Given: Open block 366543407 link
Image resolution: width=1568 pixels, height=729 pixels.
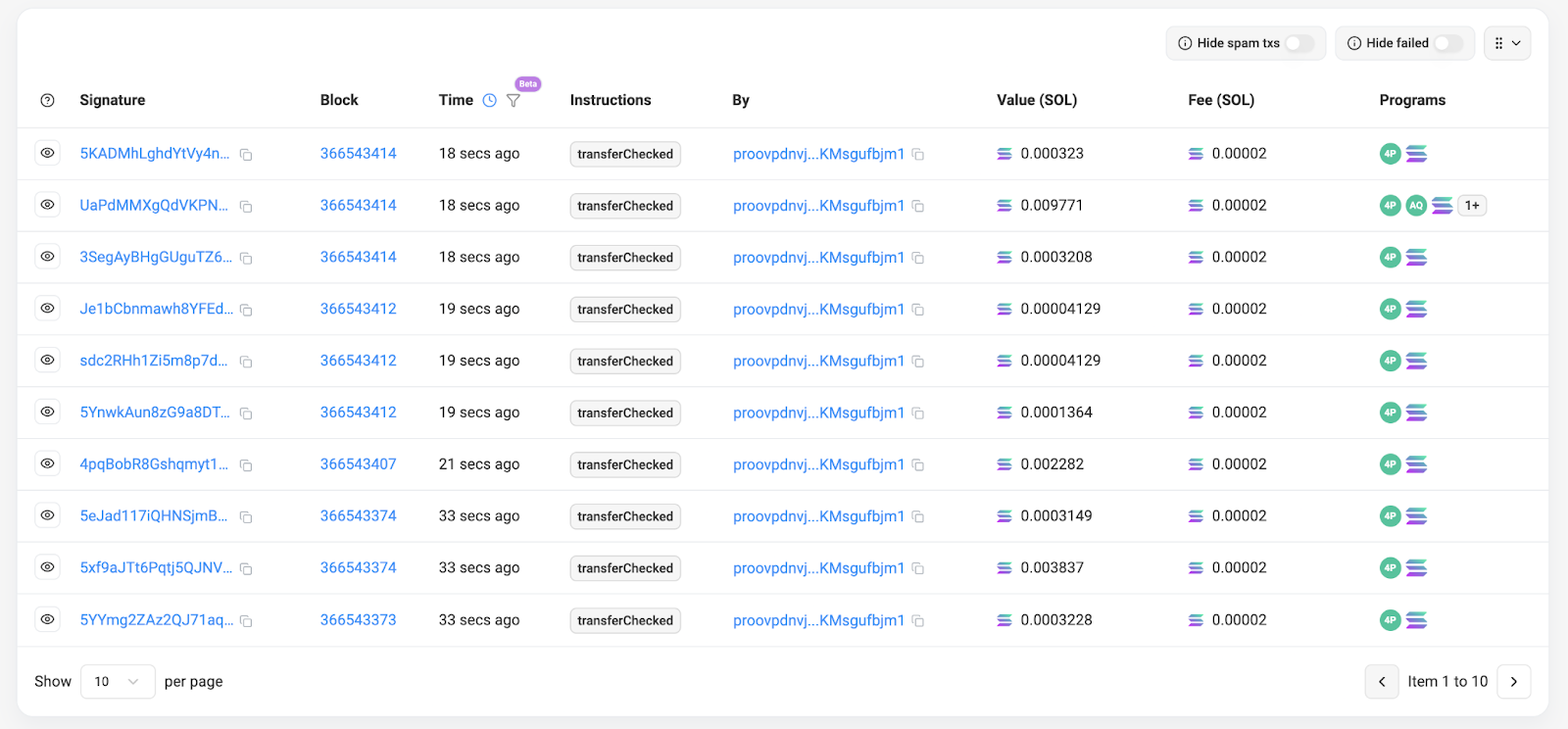Looking at the screenshot, I should coord(359,464).
